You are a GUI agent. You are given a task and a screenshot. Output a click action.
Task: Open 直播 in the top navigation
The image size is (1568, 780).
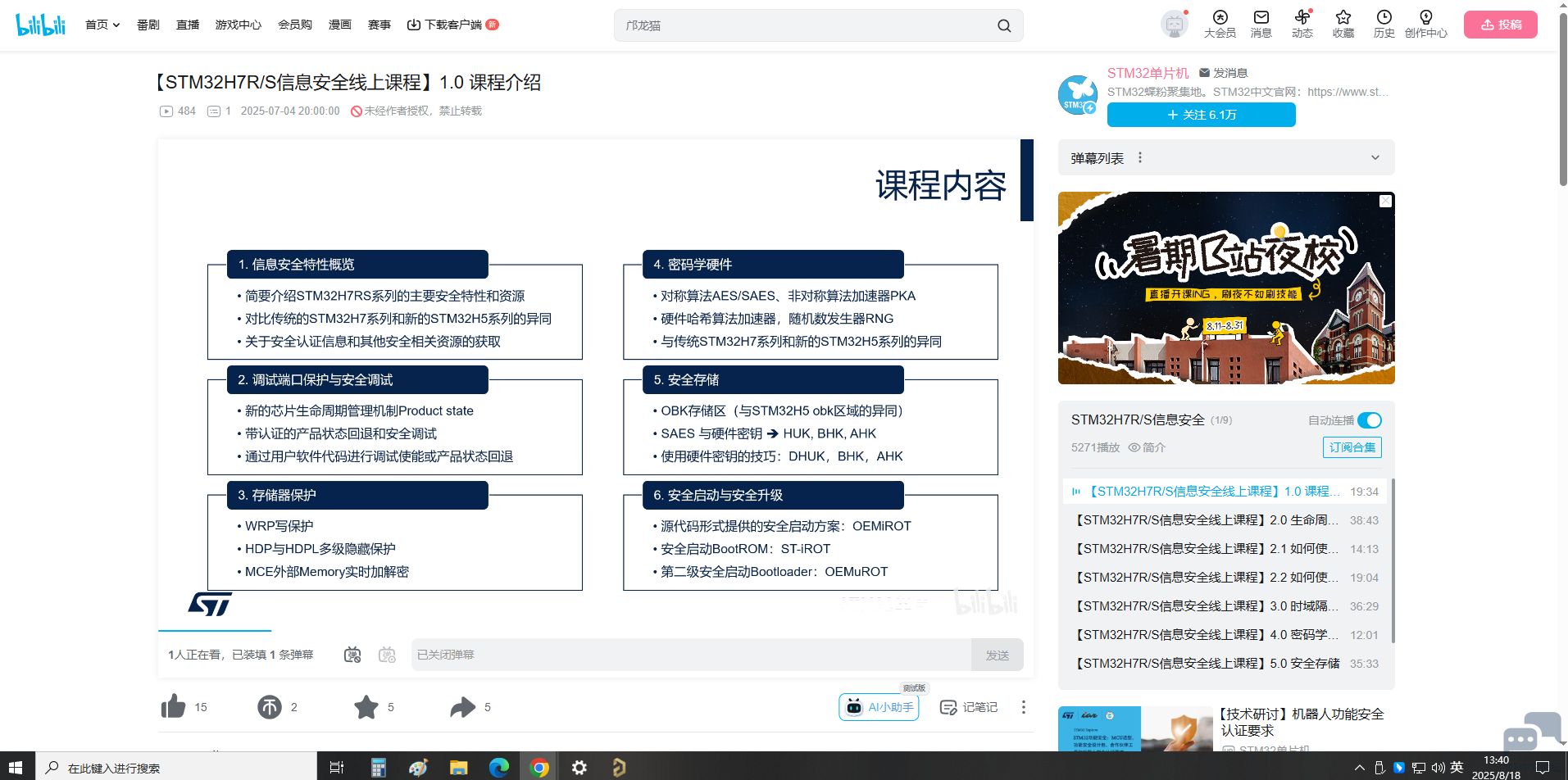(x=188, y=25)
